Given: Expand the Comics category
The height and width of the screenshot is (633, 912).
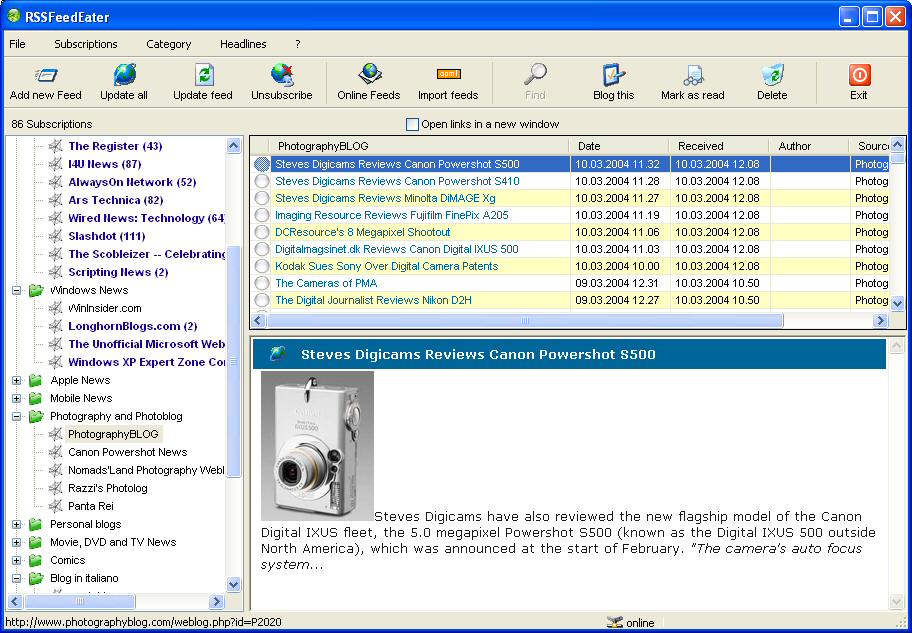Looking at the screenshot, I should [17, 560].
